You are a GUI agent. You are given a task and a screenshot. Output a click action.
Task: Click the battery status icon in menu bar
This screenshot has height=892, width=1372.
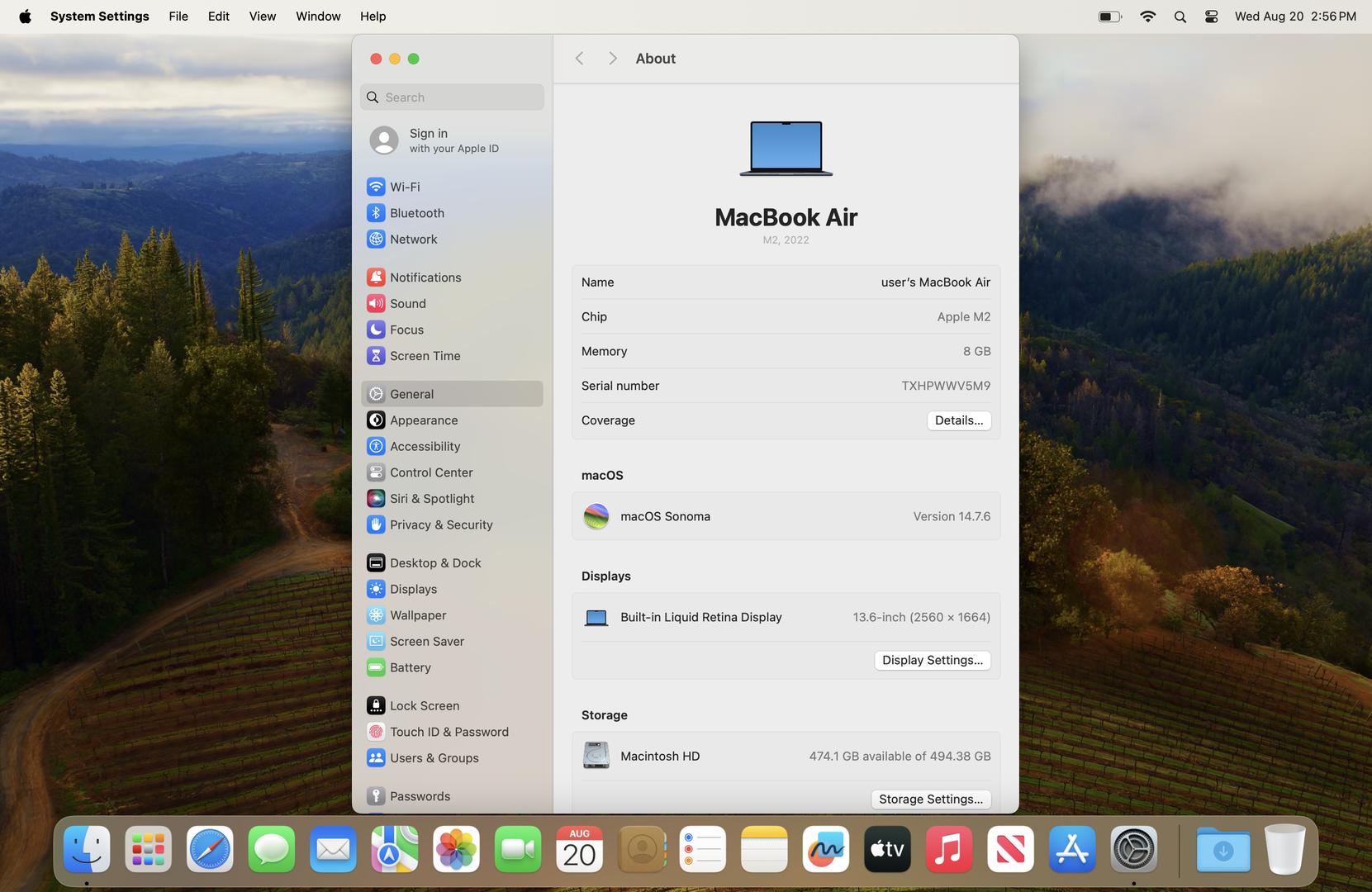1110,17
